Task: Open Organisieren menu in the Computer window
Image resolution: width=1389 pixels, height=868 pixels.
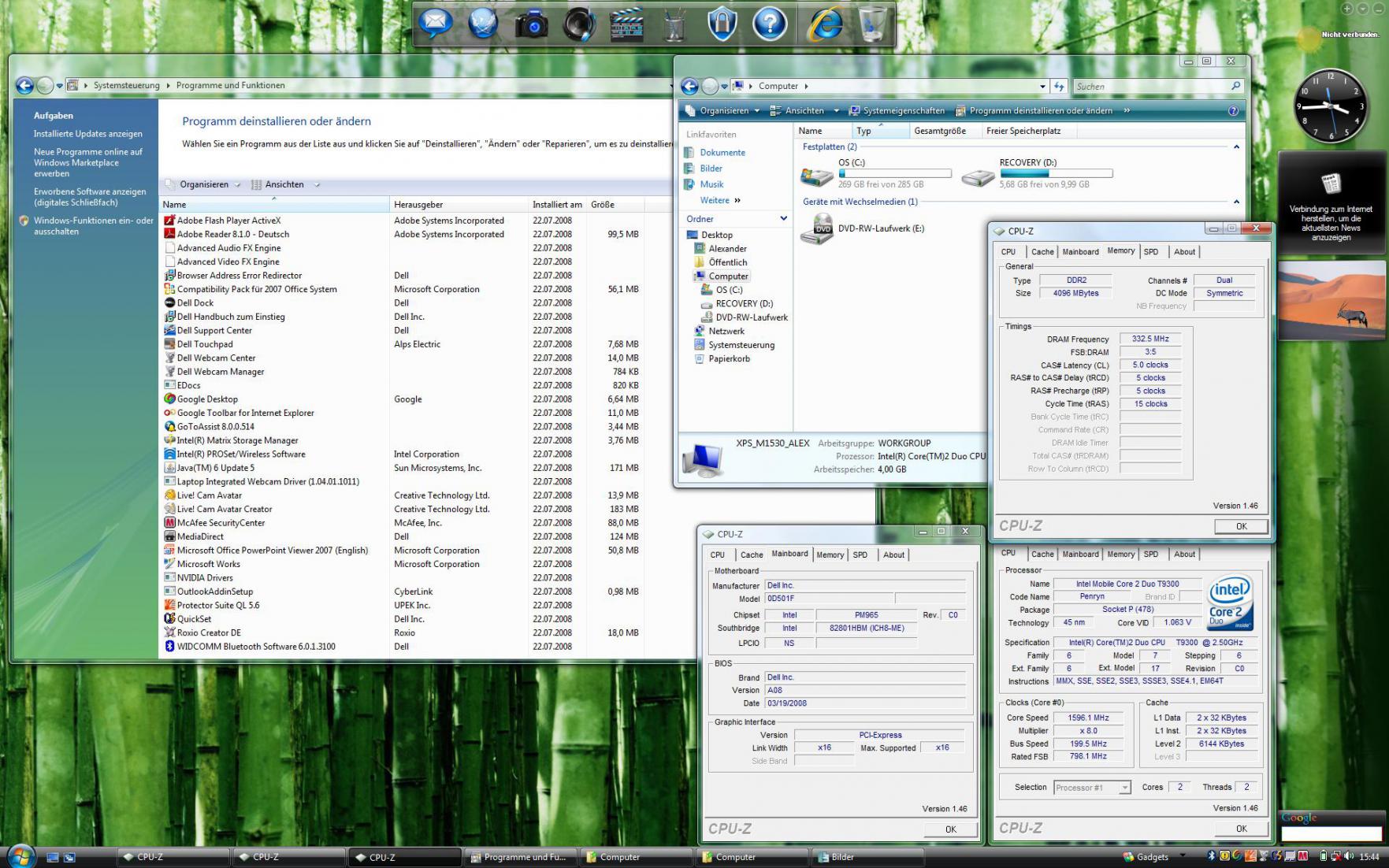Action: pos(722,110)
